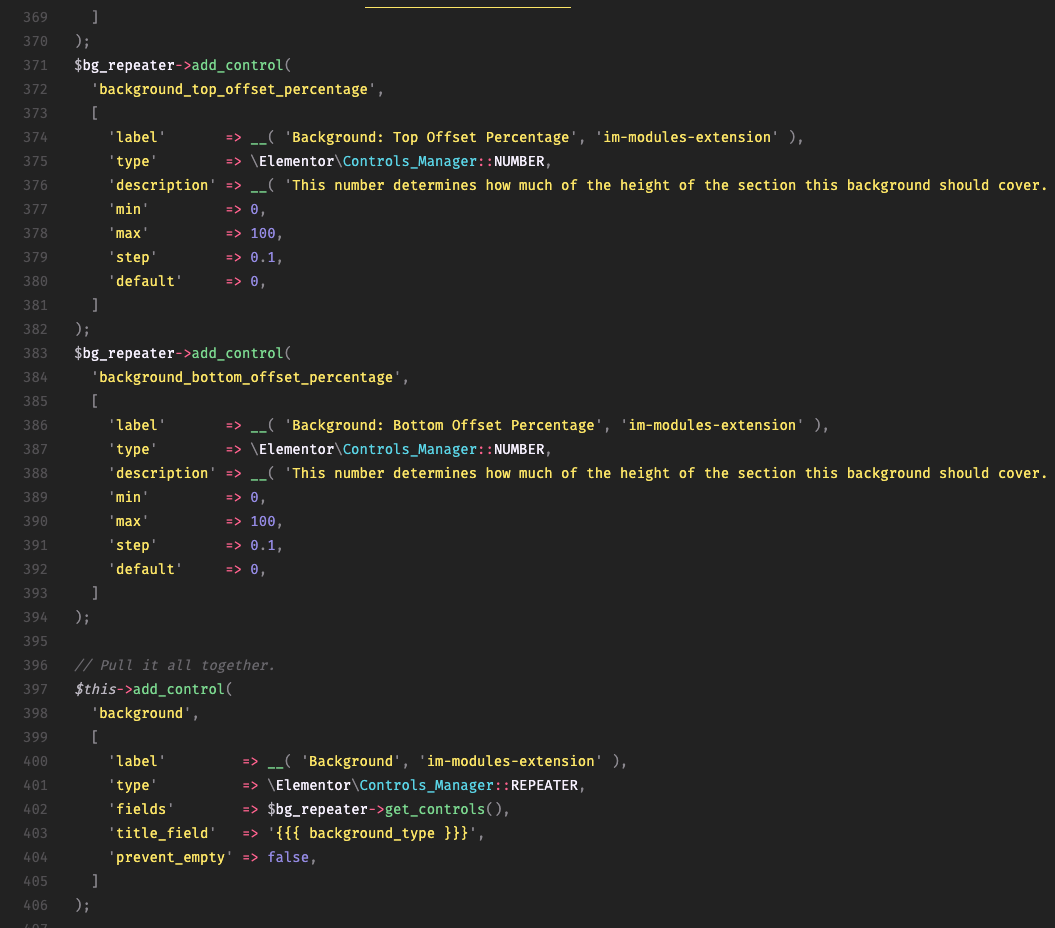Click $bg_repeater variable on line 402
This screenshot has width=1055, height=928.
coord(318,810)
